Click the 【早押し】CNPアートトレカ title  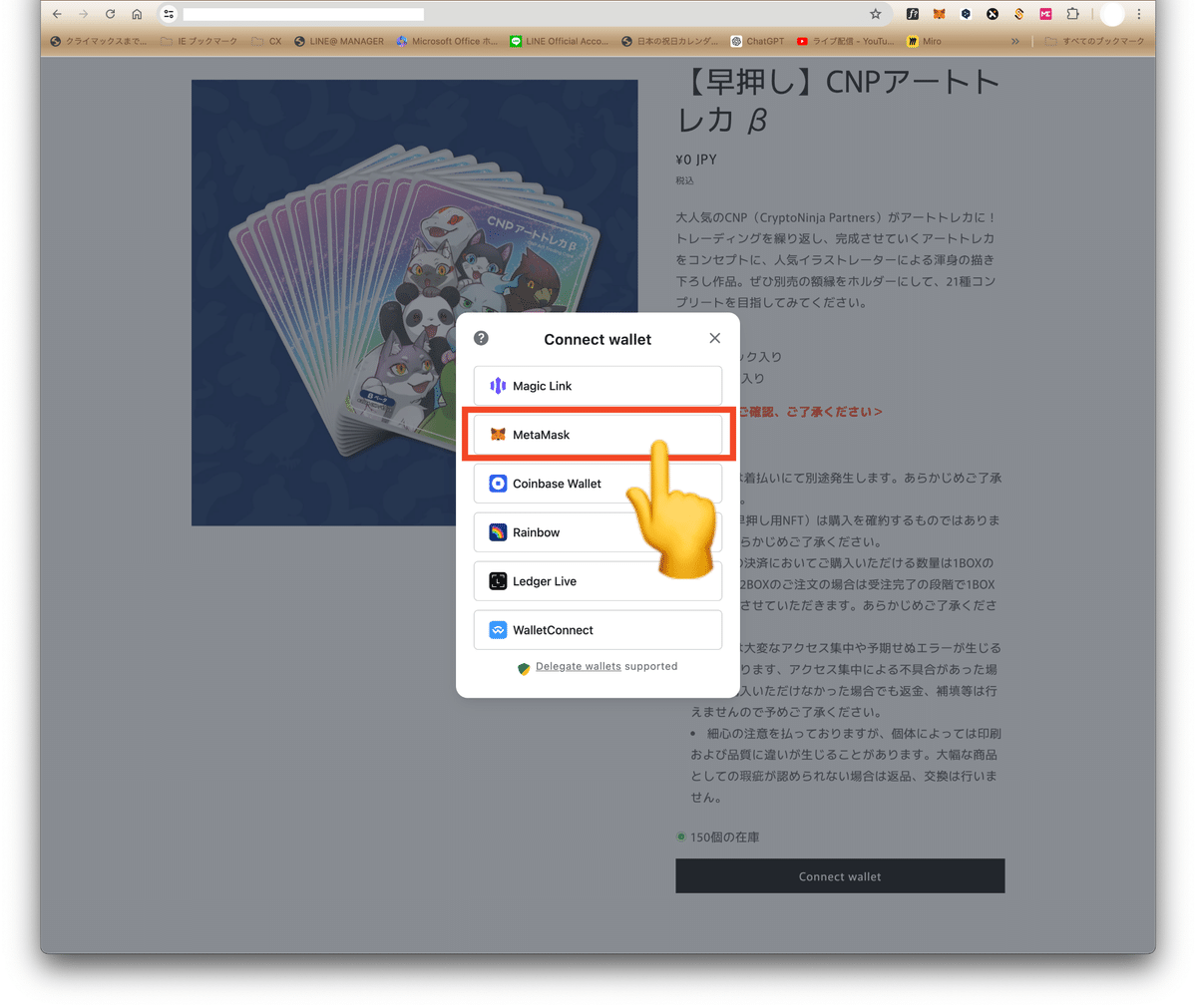tap(838, 100)
